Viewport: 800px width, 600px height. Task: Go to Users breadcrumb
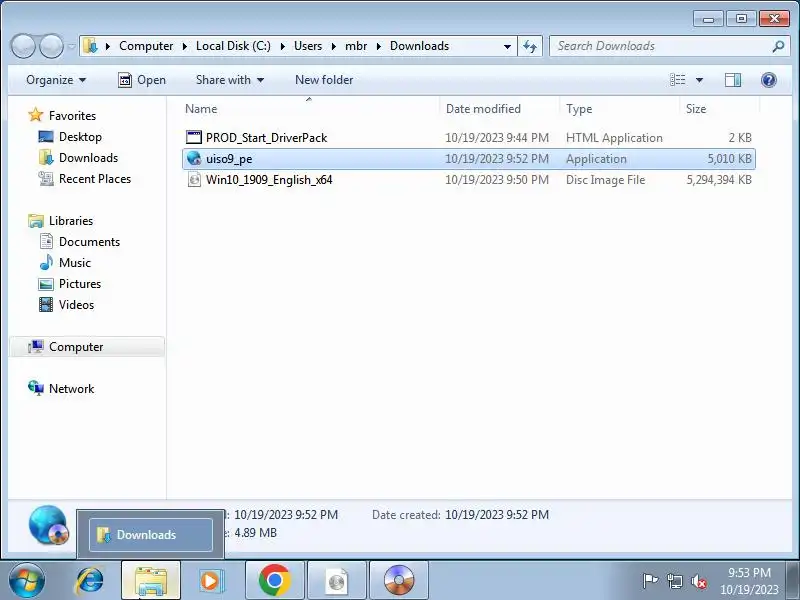(x=308, y=46)
